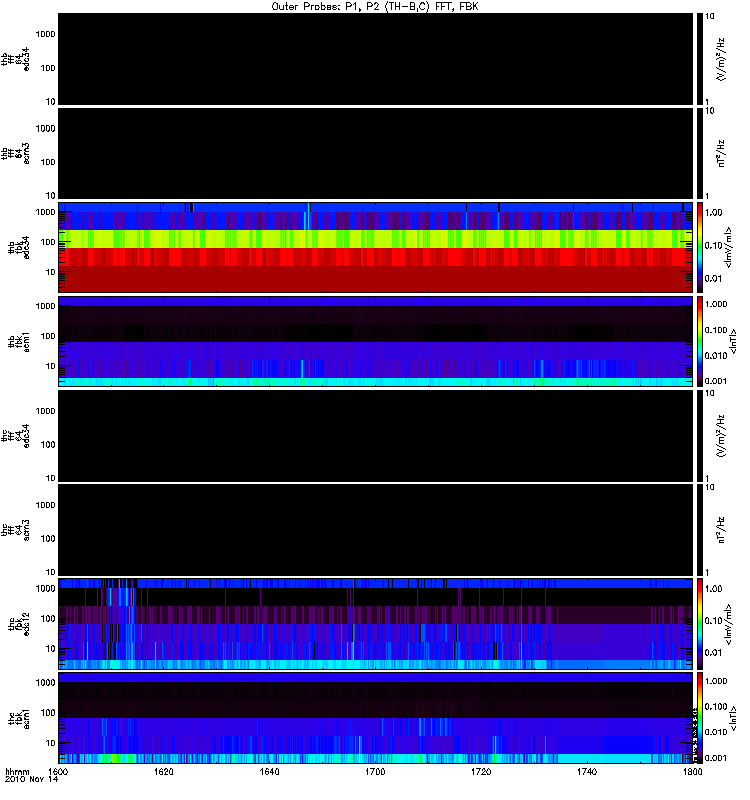Click the thb fff edc34 black spectrogram panel
Screen dimensions: 750x800
(x=376, y=59)
